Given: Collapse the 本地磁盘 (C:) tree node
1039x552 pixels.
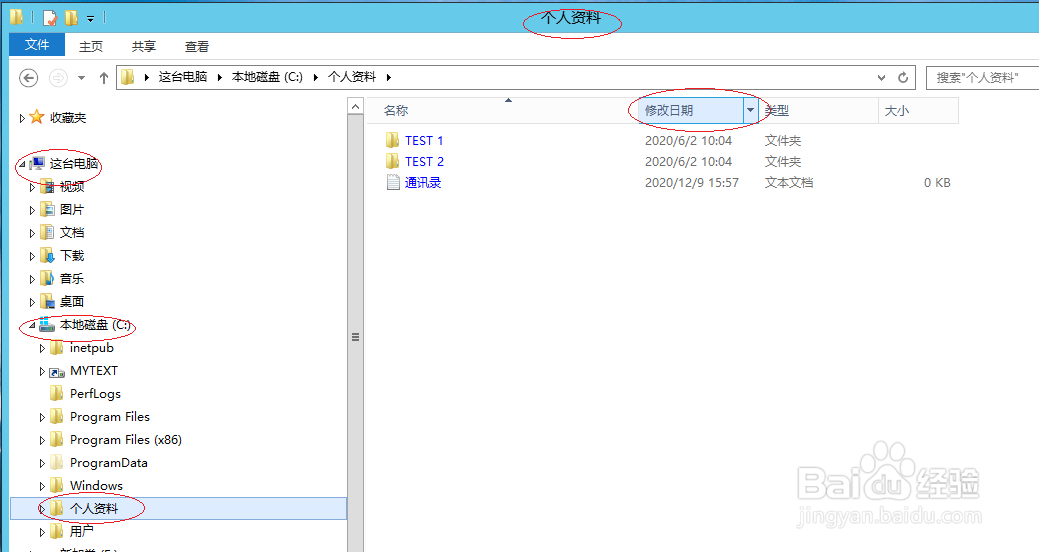Looking at the screenshot, I should click(32, 325).
